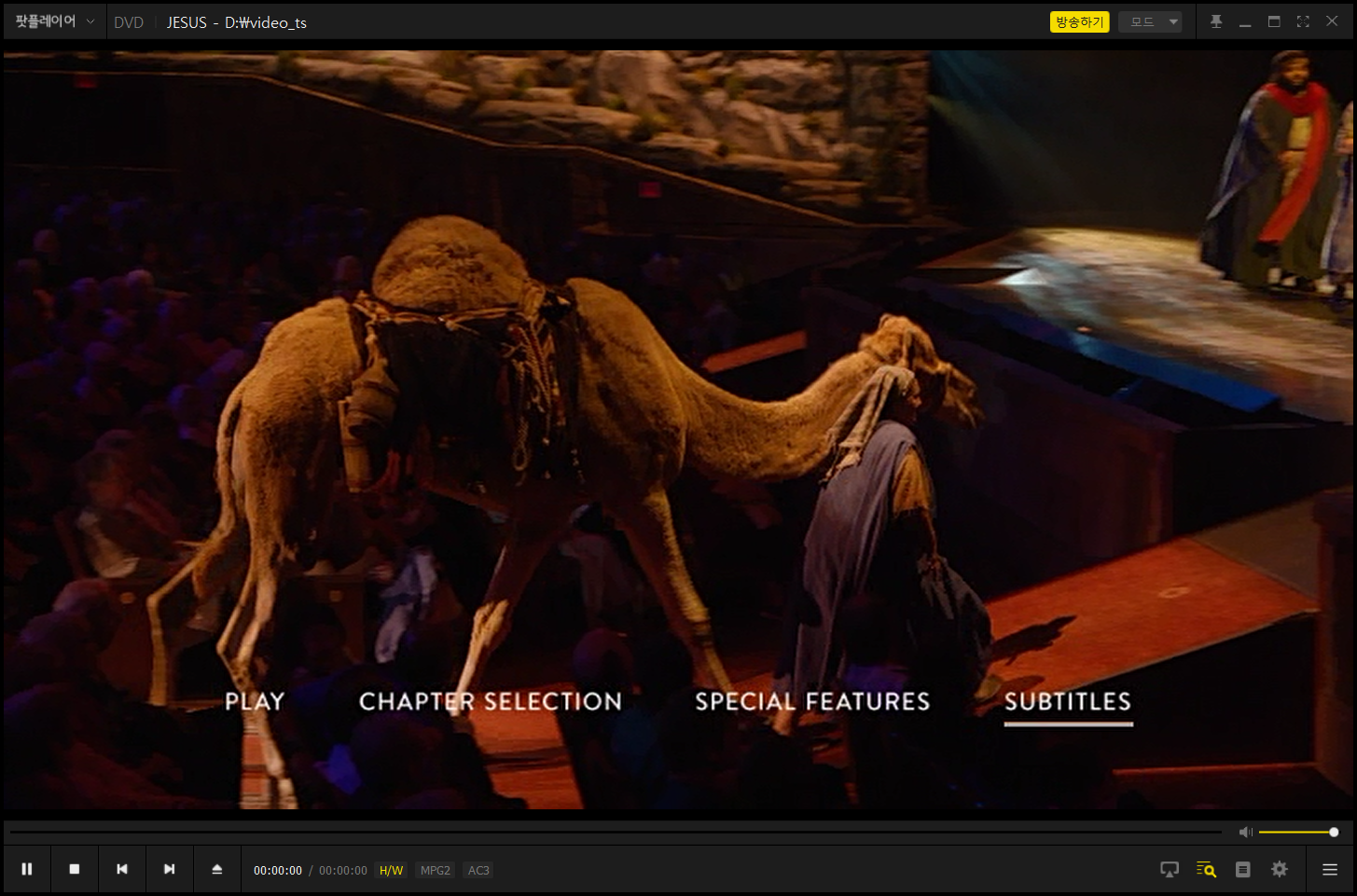Adjust the yellow volume slider
Image resolution: width=1357 pixels, height=896 pixels.
(1298, 832)
